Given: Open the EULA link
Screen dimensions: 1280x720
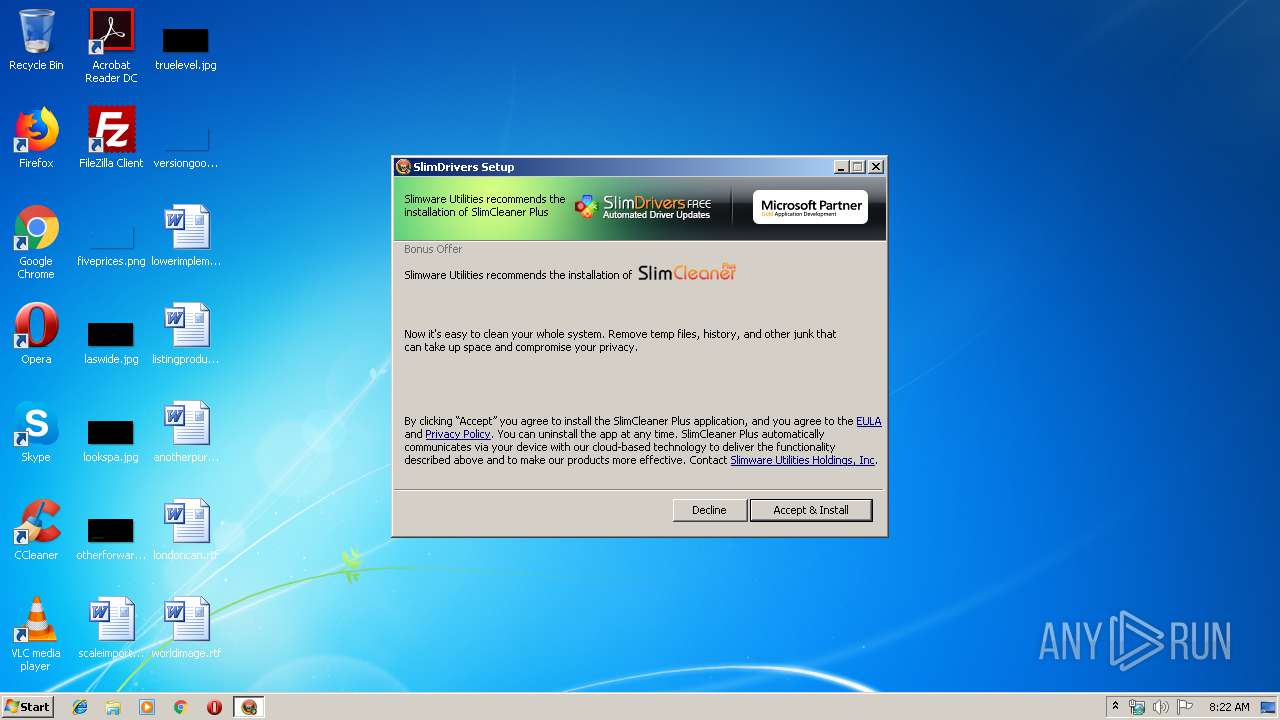Looking at the screenshot, I should pyautogui.click(x=869, y=421).
